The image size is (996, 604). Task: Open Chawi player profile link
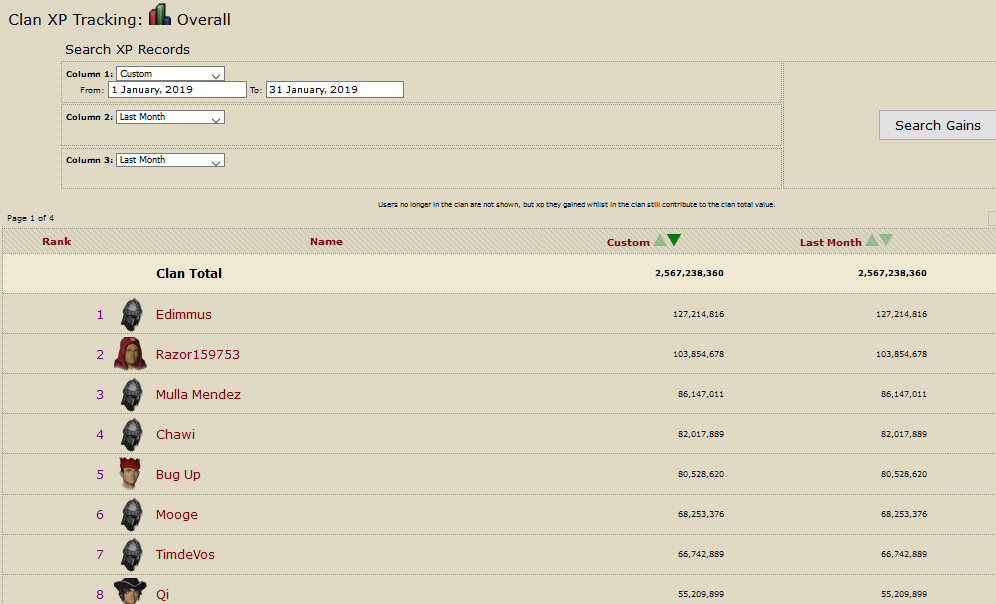pyautogui.click(x=175, y=435)
